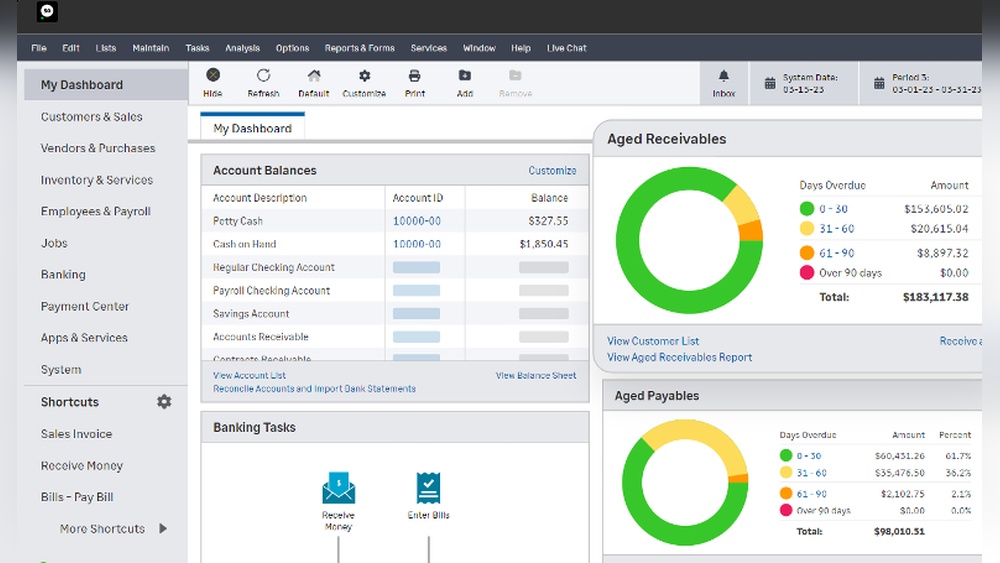Click the Payroll Checking Account row

(x=395, y=290)
